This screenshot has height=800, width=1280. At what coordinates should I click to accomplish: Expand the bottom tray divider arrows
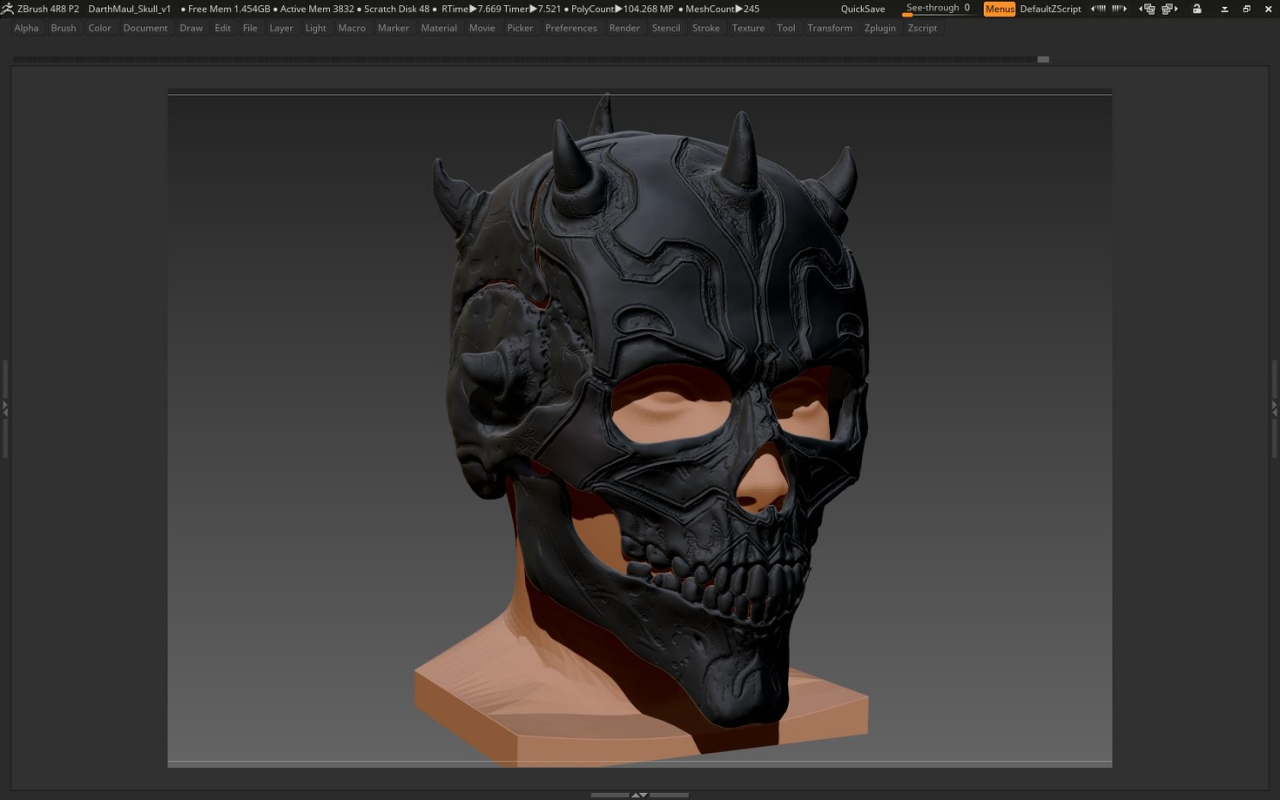point(640,795)
